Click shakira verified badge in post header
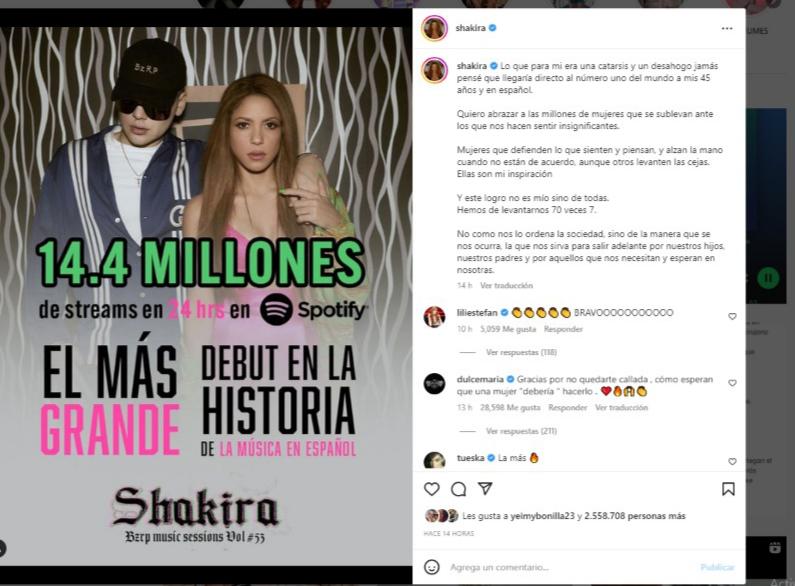Image resolution: width=795 pixels, height=586 pixels. (492, 28)
